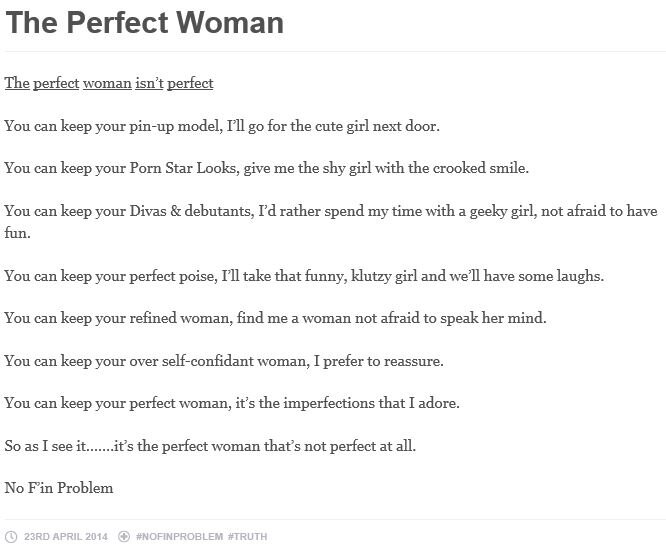This screenshot has width=666, height=548.
Task: Open the "The Perfect Woman" post title
Action: 144,23
